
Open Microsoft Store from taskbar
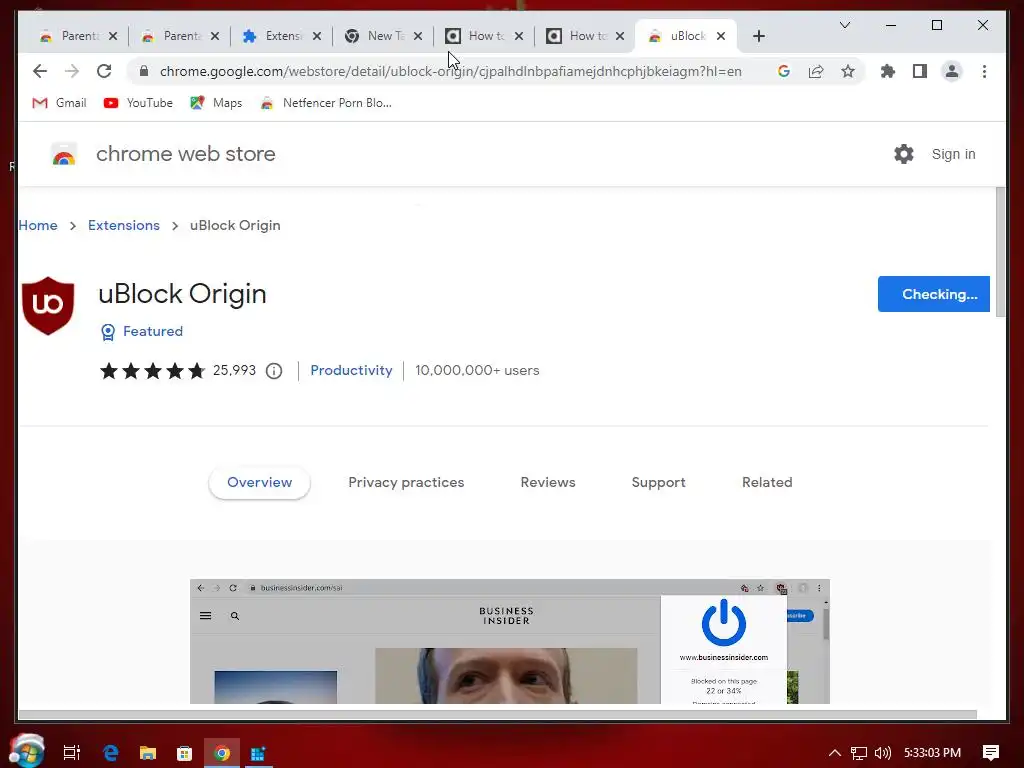185,753
